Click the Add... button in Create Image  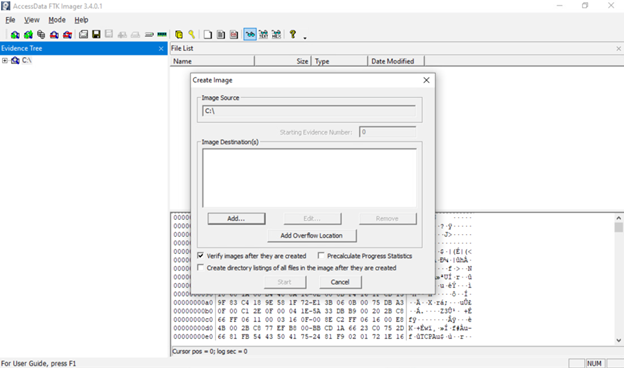click(x=236, y=218)
